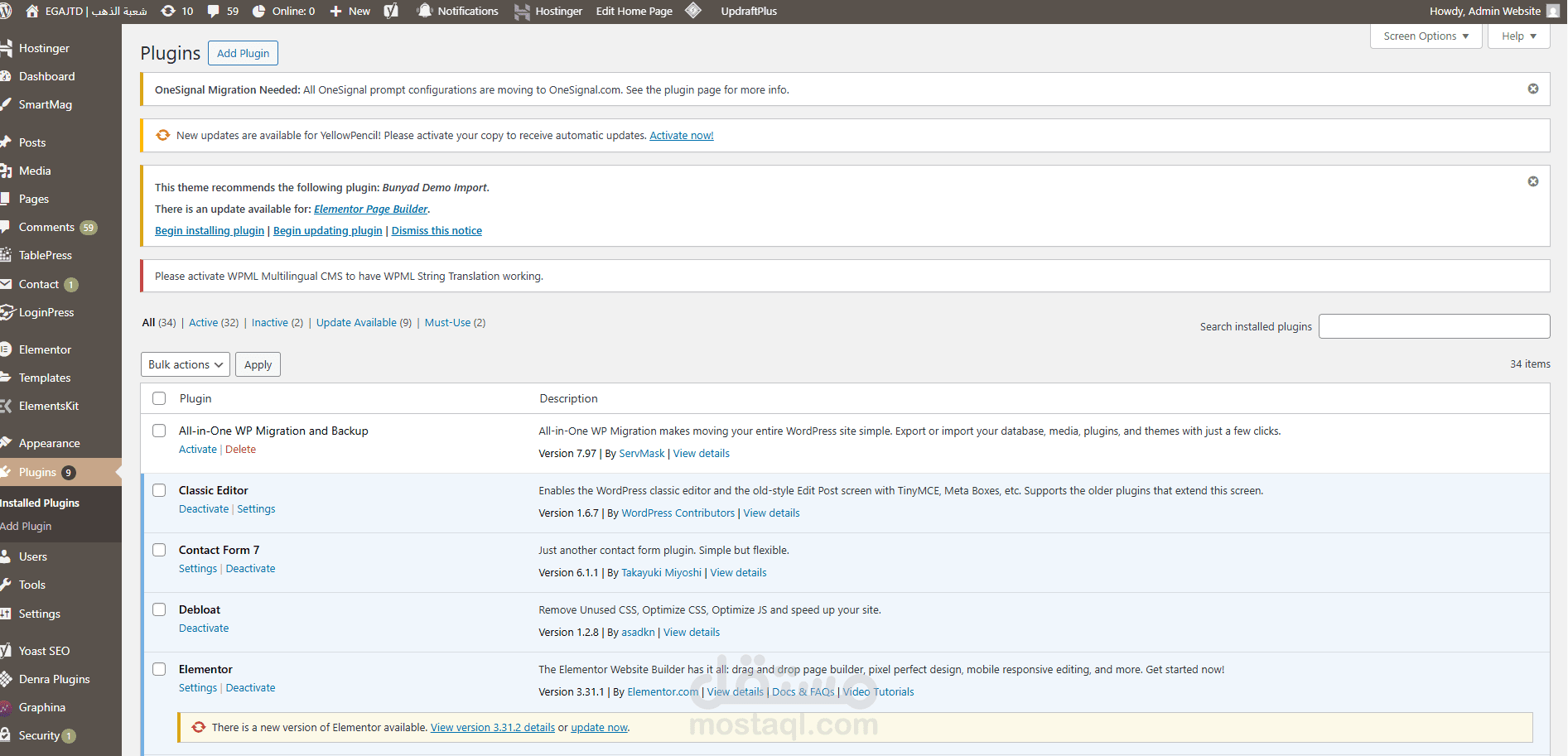Click View version 3.31.2 details link
The image size is (1568, 756).
click(x=493, y=728)
